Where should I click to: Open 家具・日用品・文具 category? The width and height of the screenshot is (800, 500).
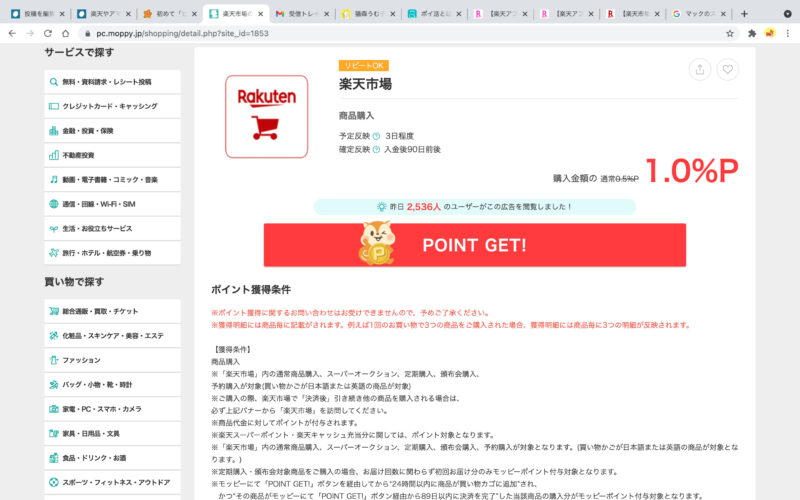[112, 434]
